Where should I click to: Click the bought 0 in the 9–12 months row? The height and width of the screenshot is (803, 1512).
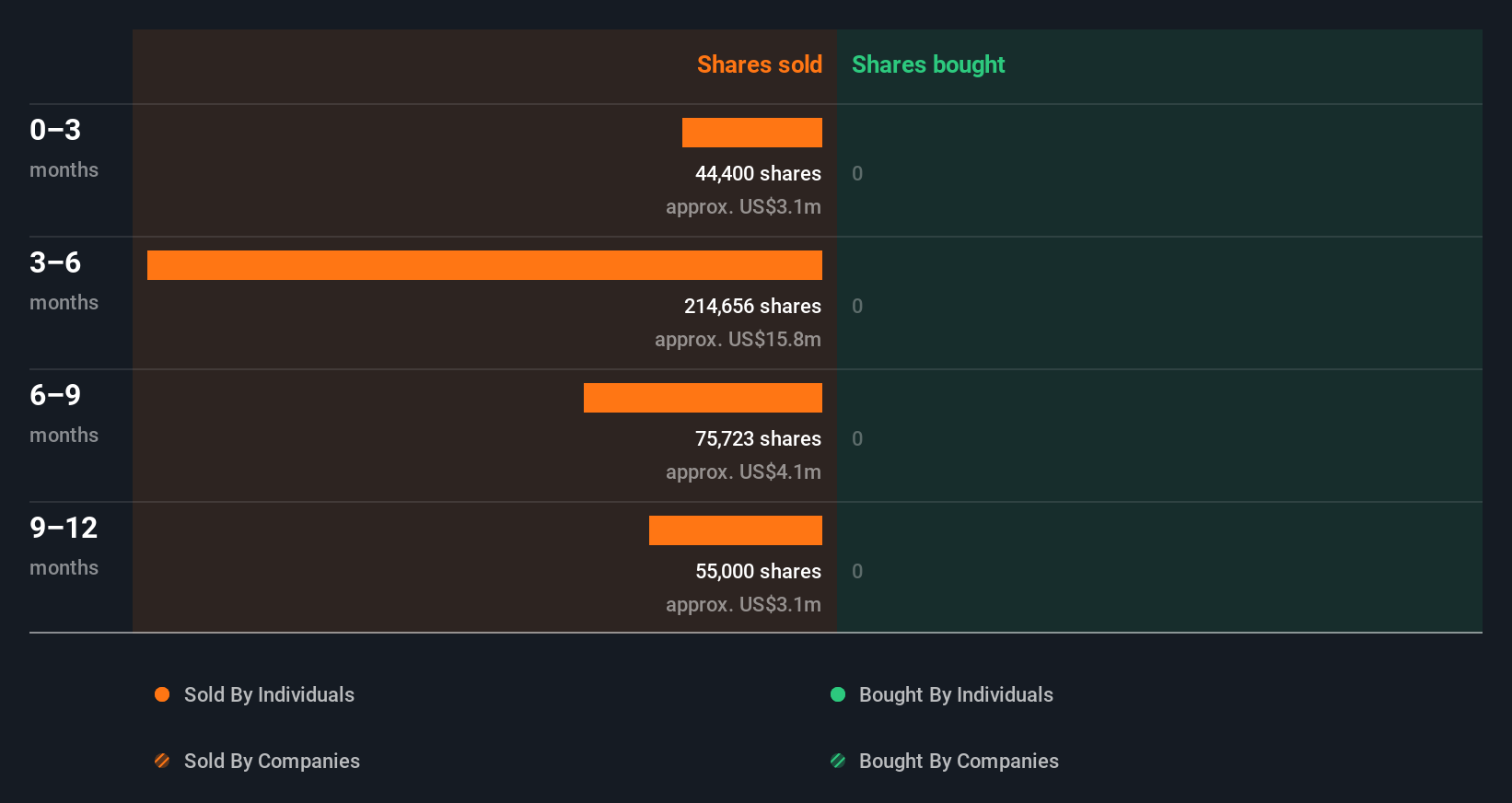coord(857,571)
